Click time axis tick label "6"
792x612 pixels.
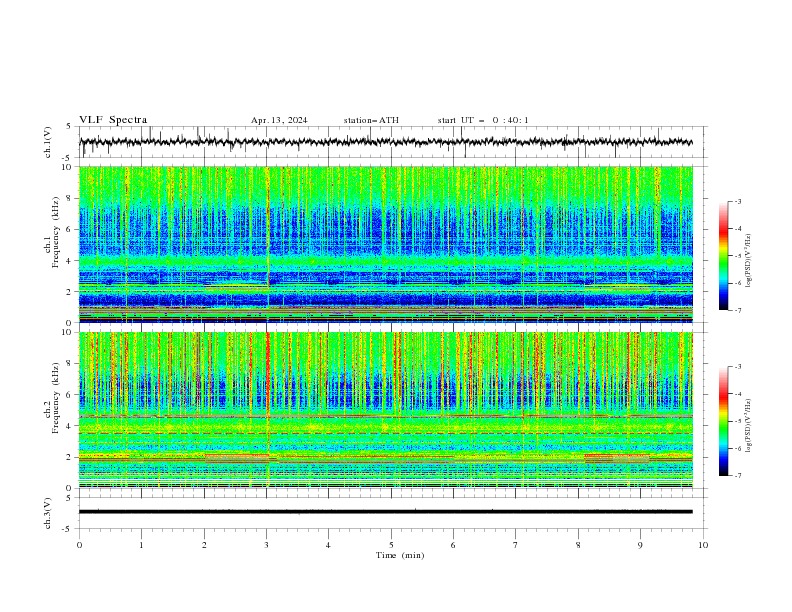tap(453, 545)
